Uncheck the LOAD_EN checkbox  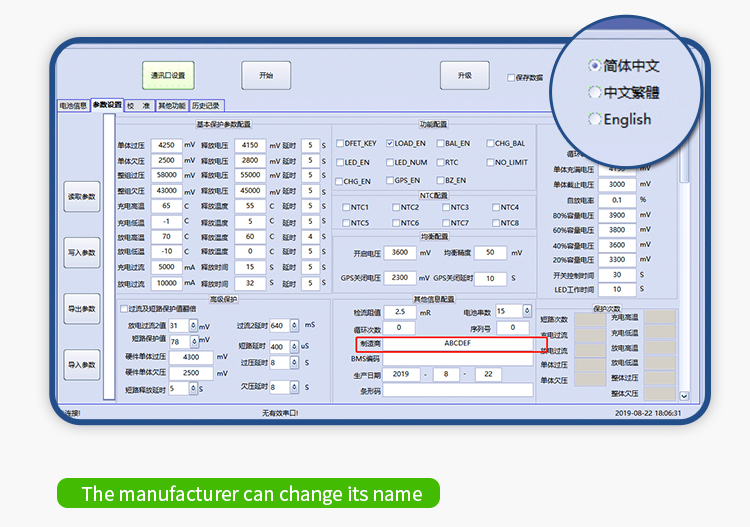pyautogui.click(x=390, y=143)
